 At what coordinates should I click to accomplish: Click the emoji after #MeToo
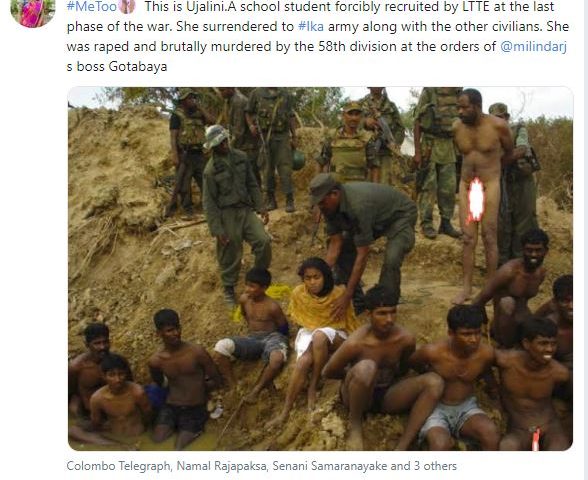(127, 6)
